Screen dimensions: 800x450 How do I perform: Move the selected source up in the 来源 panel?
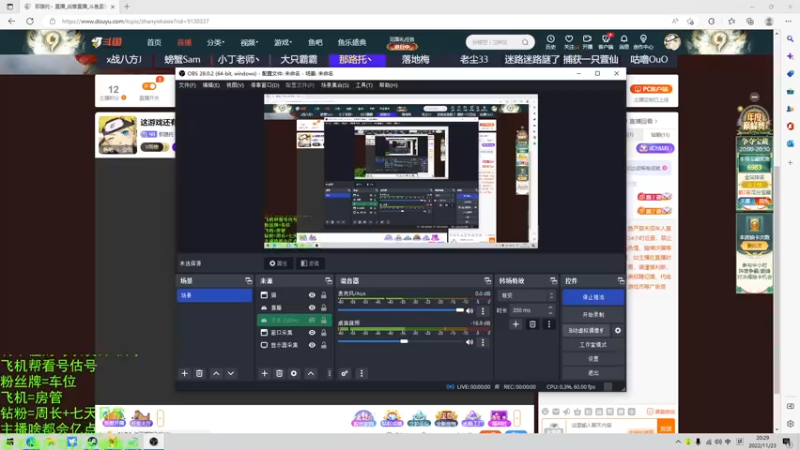click(311, 373)
